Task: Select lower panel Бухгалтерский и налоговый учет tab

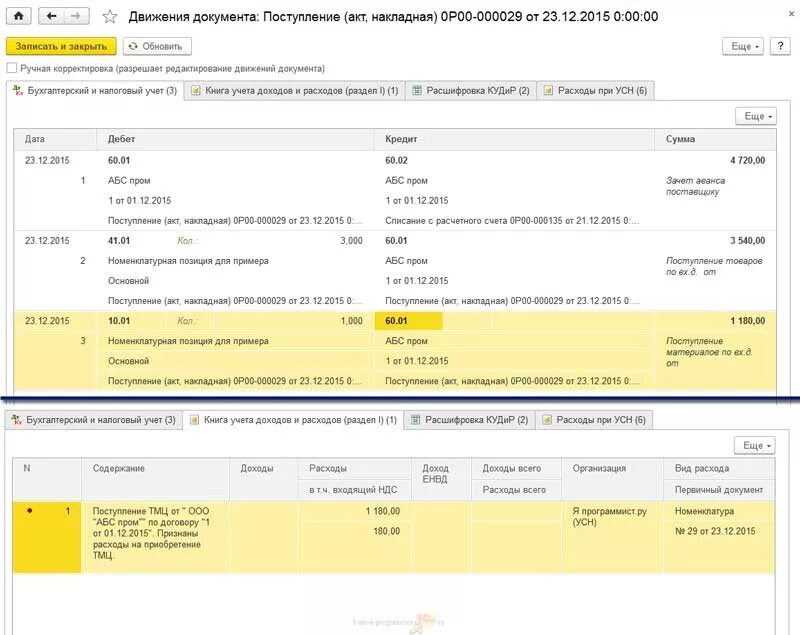Action: [97, 420]
